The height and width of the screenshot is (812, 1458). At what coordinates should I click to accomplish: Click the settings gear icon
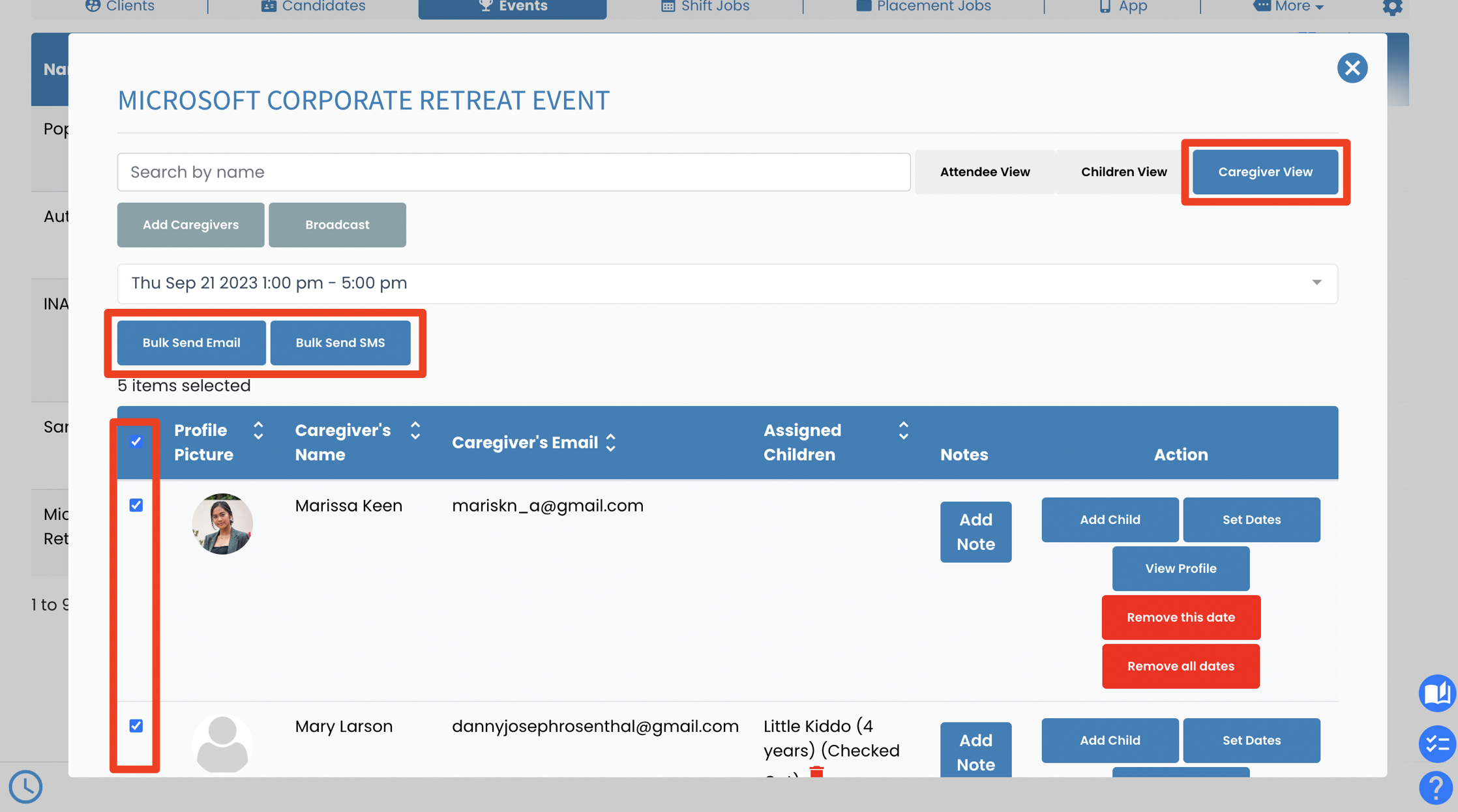pyautogui.click(x=1391, y=7)
